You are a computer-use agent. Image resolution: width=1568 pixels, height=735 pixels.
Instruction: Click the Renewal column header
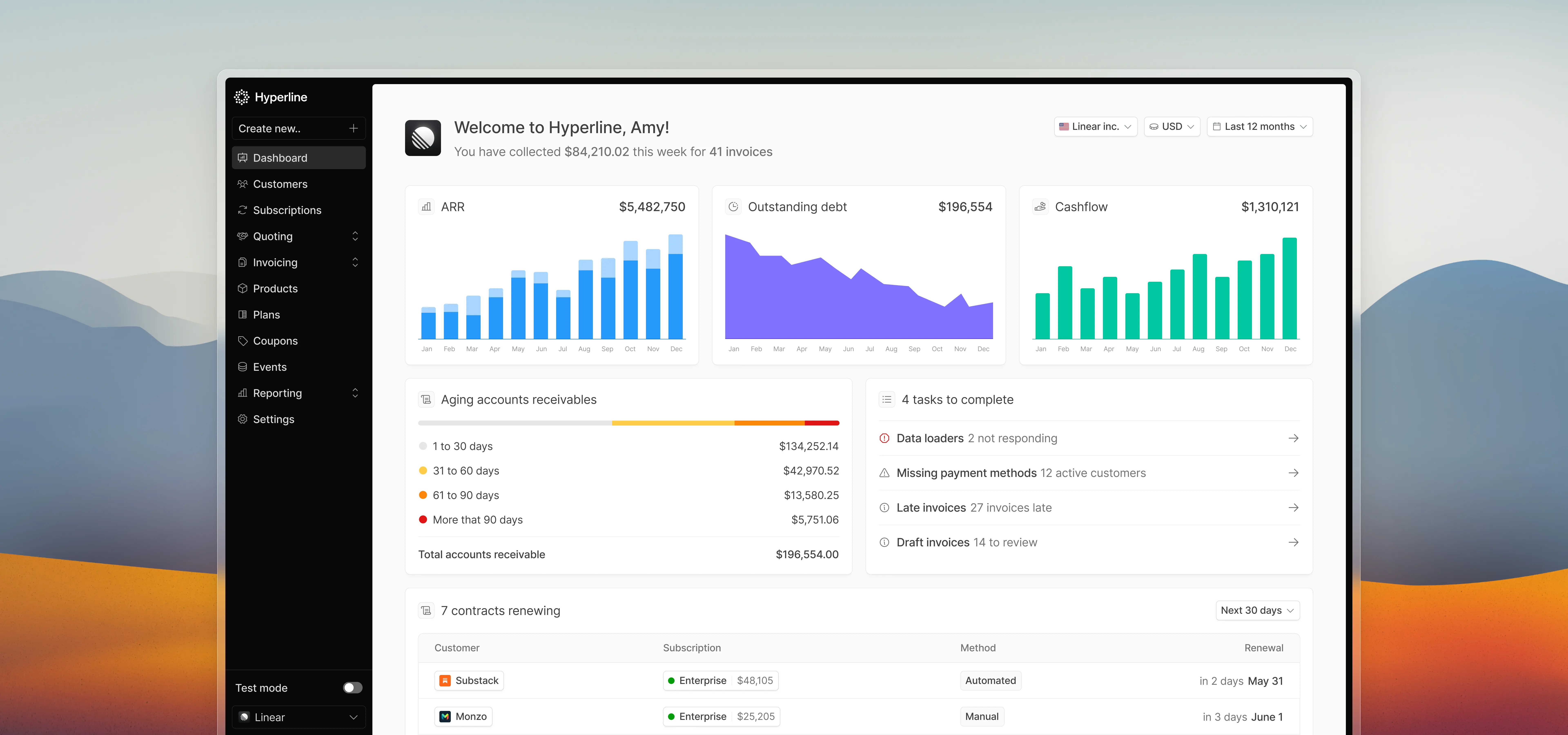click(1264, 648)
